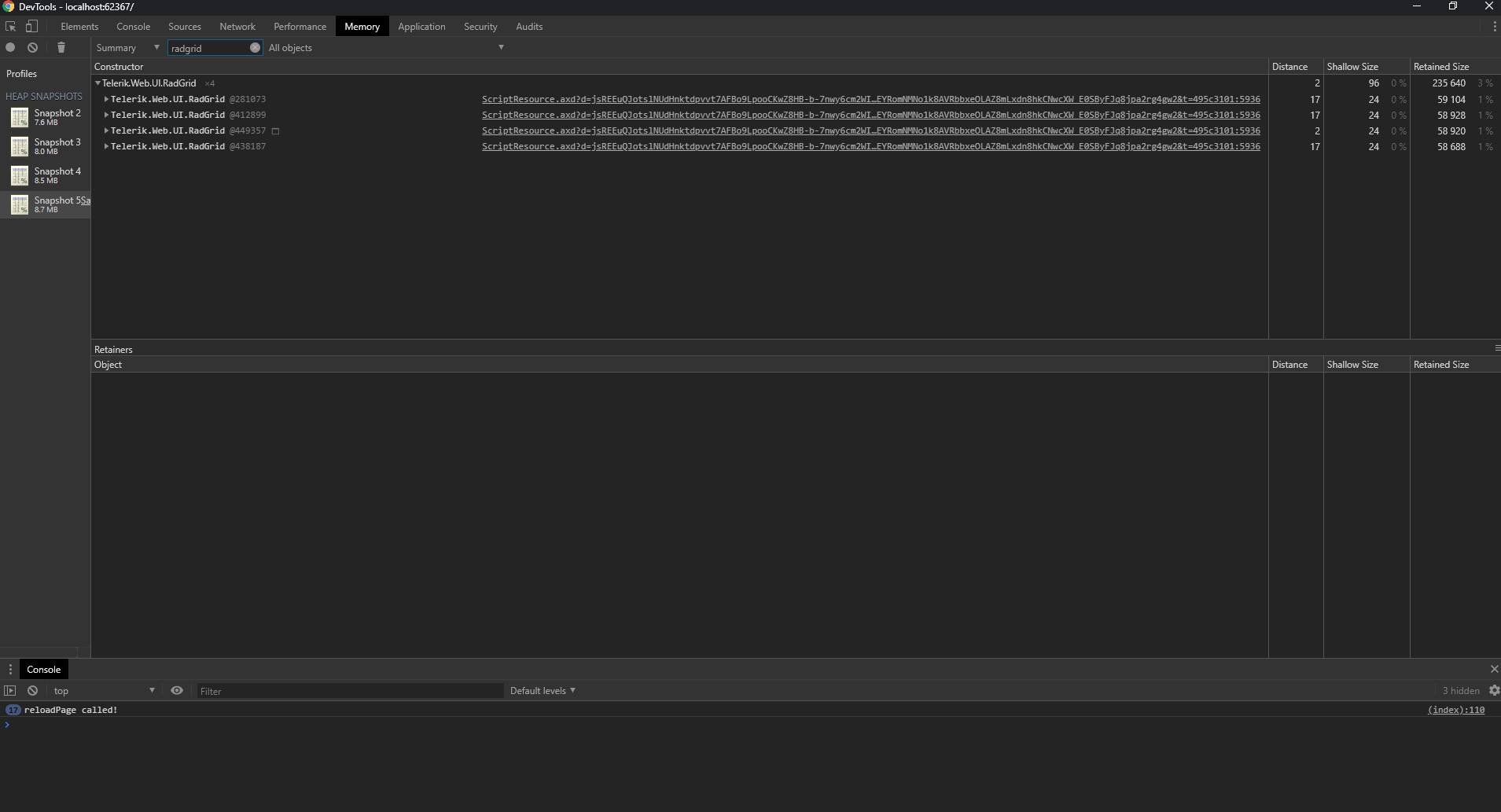Click the box icon beside @449357
This screenshot has width=1501, height=812.
point(275,131)
